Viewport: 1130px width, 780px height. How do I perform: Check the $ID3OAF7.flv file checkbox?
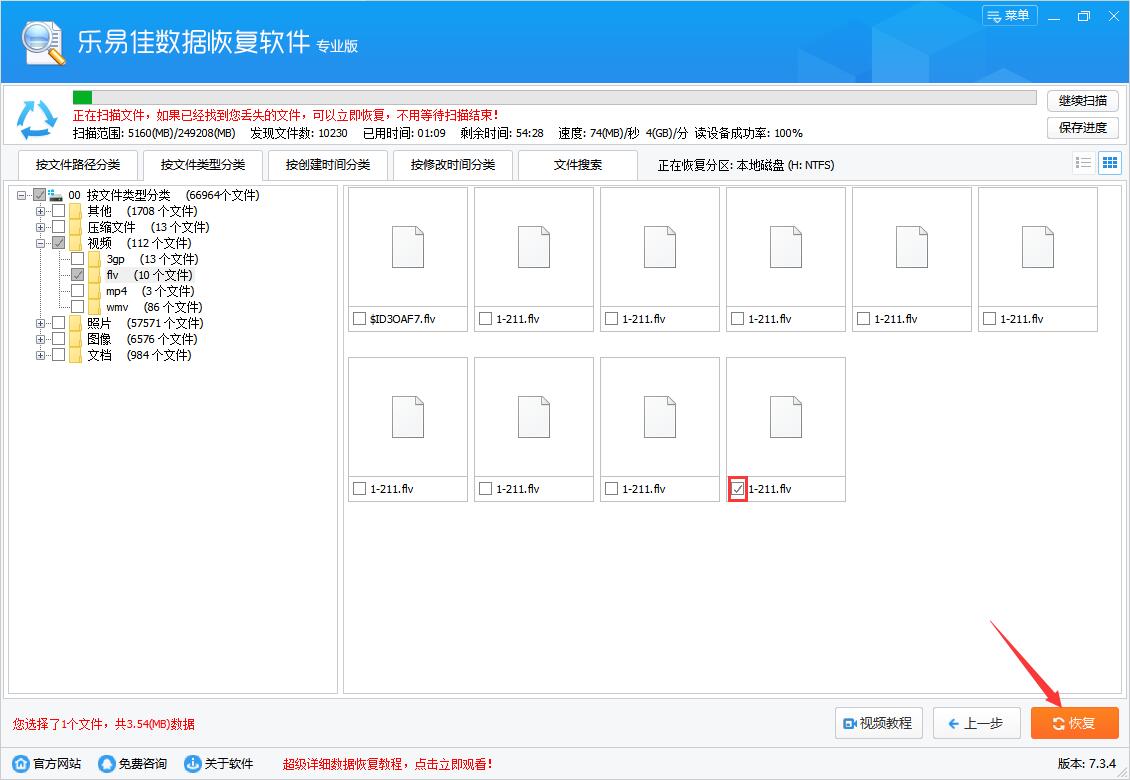361,319
